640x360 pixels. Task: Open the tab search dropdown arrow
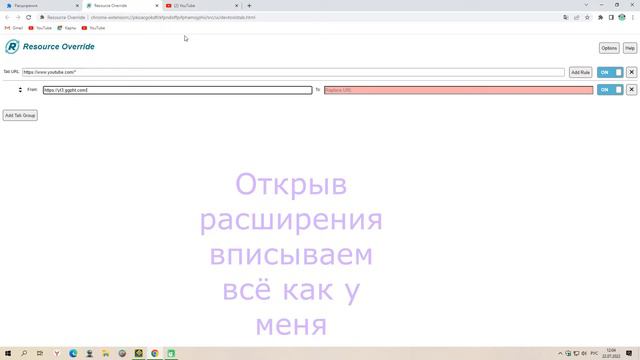pos(586,5)
